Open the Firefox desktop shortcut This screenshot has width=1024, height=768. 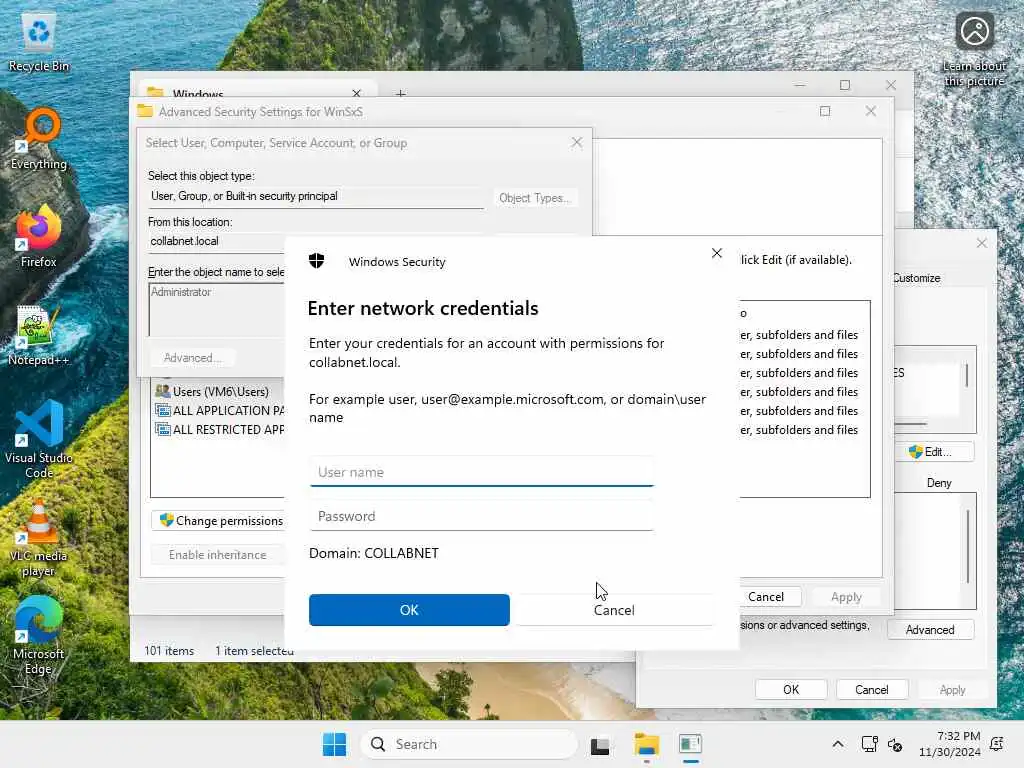[39, 236]
